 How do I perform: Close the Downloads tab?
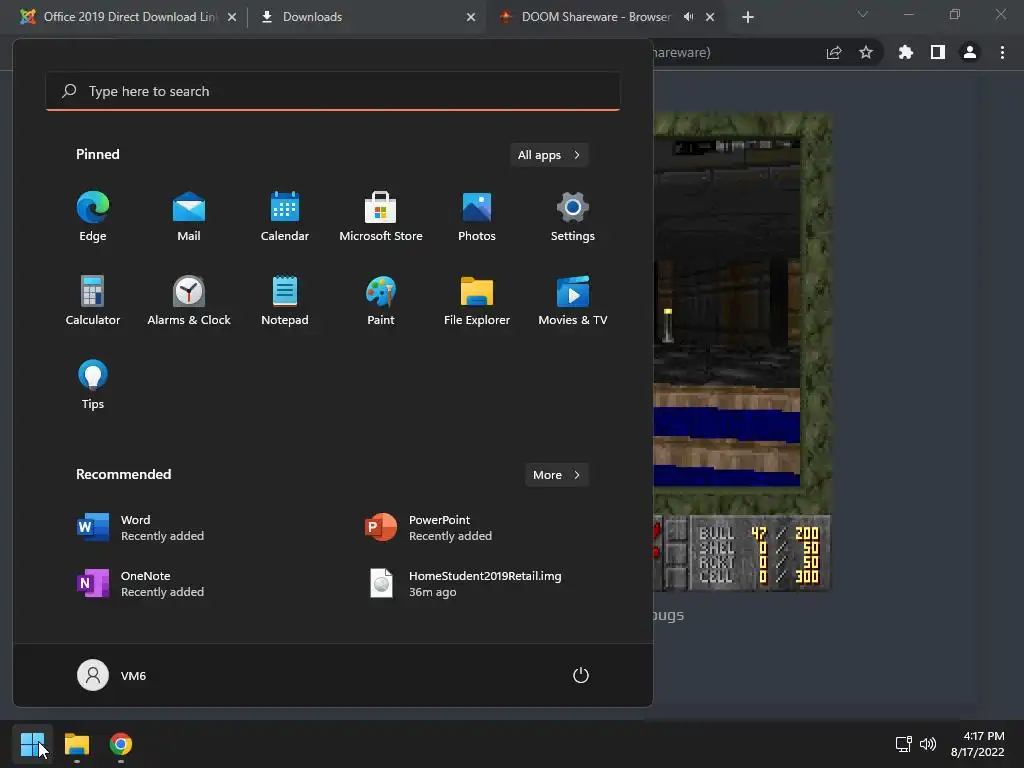click(x=471, y=17)
